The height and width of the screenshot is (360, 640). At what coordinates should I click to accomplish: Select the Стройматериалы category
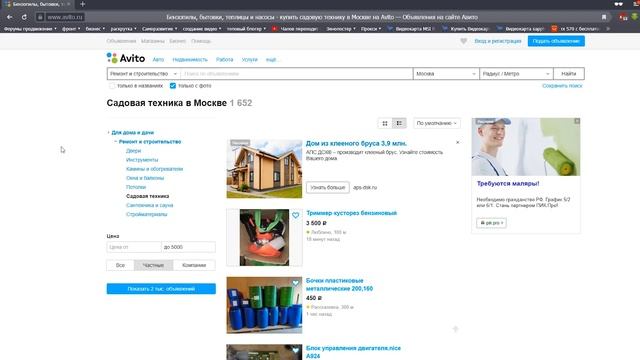(x=147, y=214)
